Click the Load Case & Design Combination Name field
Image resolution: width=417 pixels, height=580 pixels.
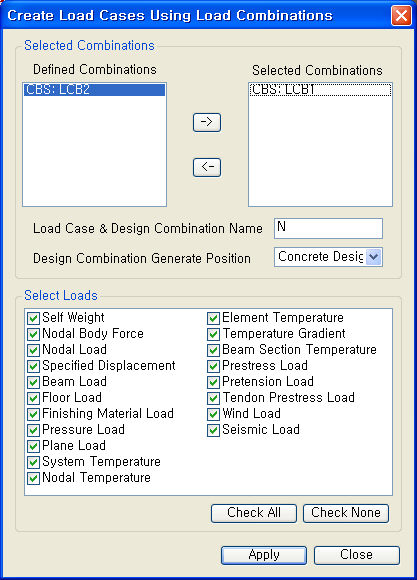click(328, 228)
